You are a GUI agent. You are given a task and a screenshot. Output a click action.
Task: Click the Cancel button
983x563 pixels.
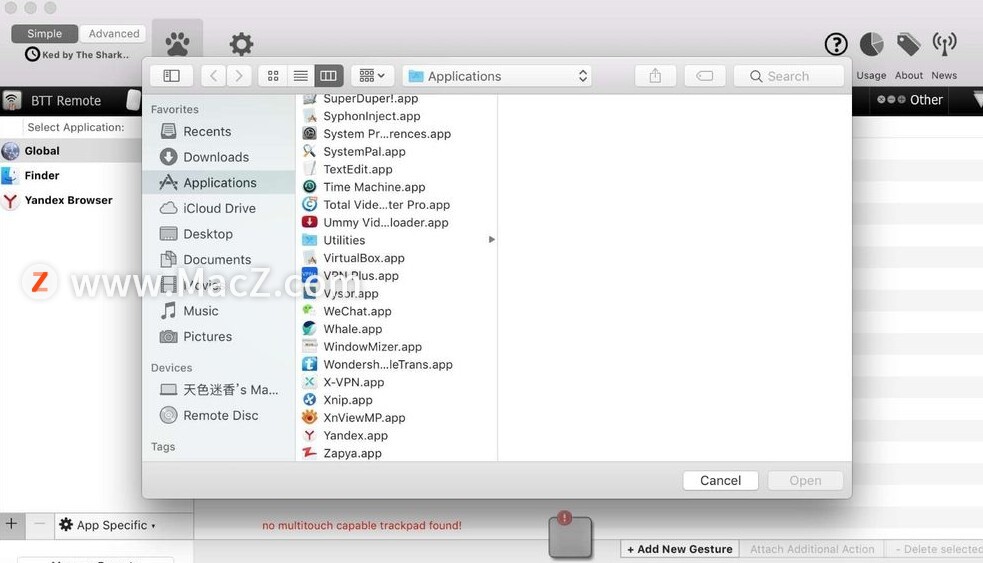click(x=720, y=481)
